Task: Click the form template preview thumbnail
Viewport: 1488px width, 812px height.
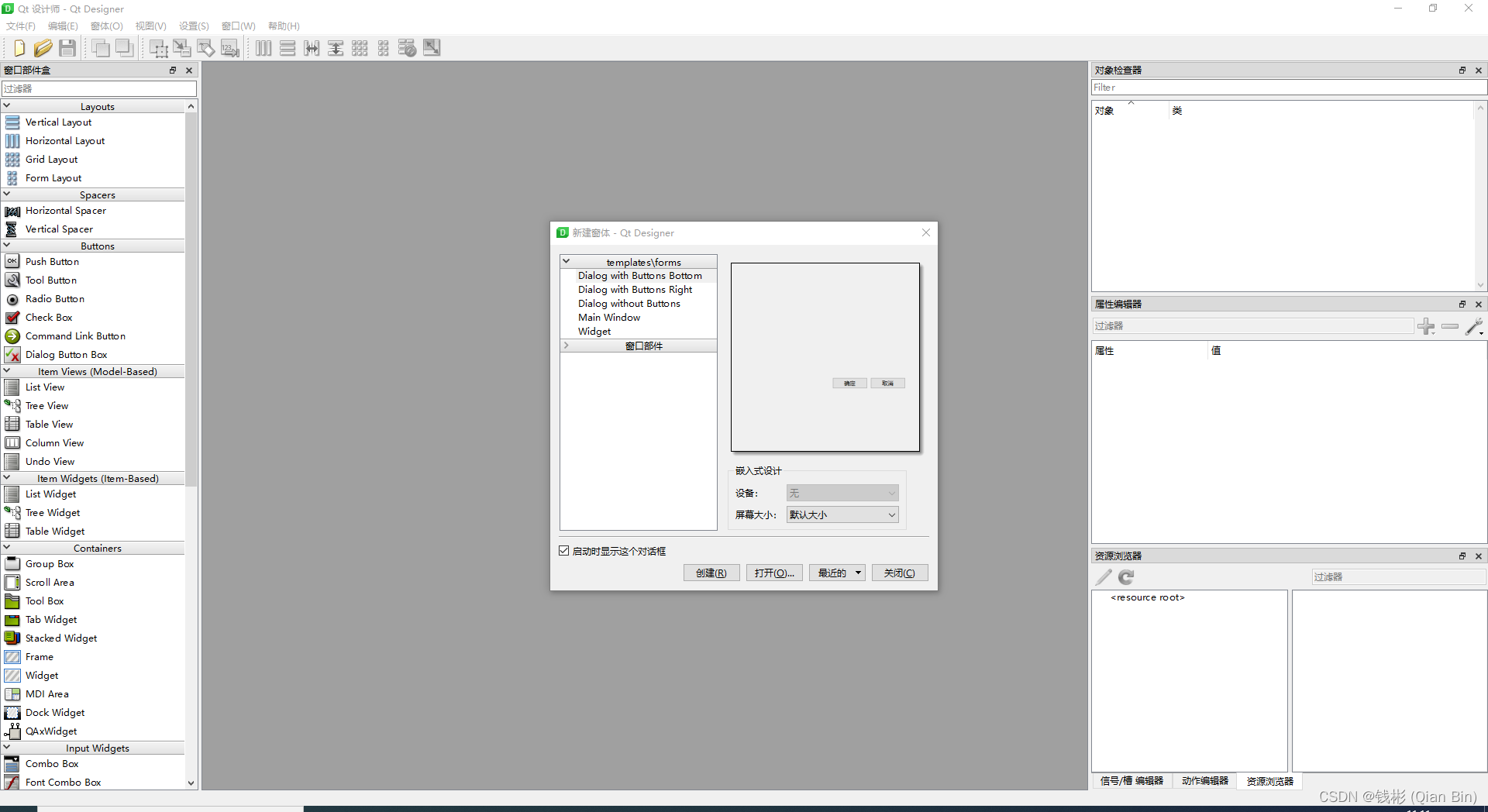Action: [825, 357]
